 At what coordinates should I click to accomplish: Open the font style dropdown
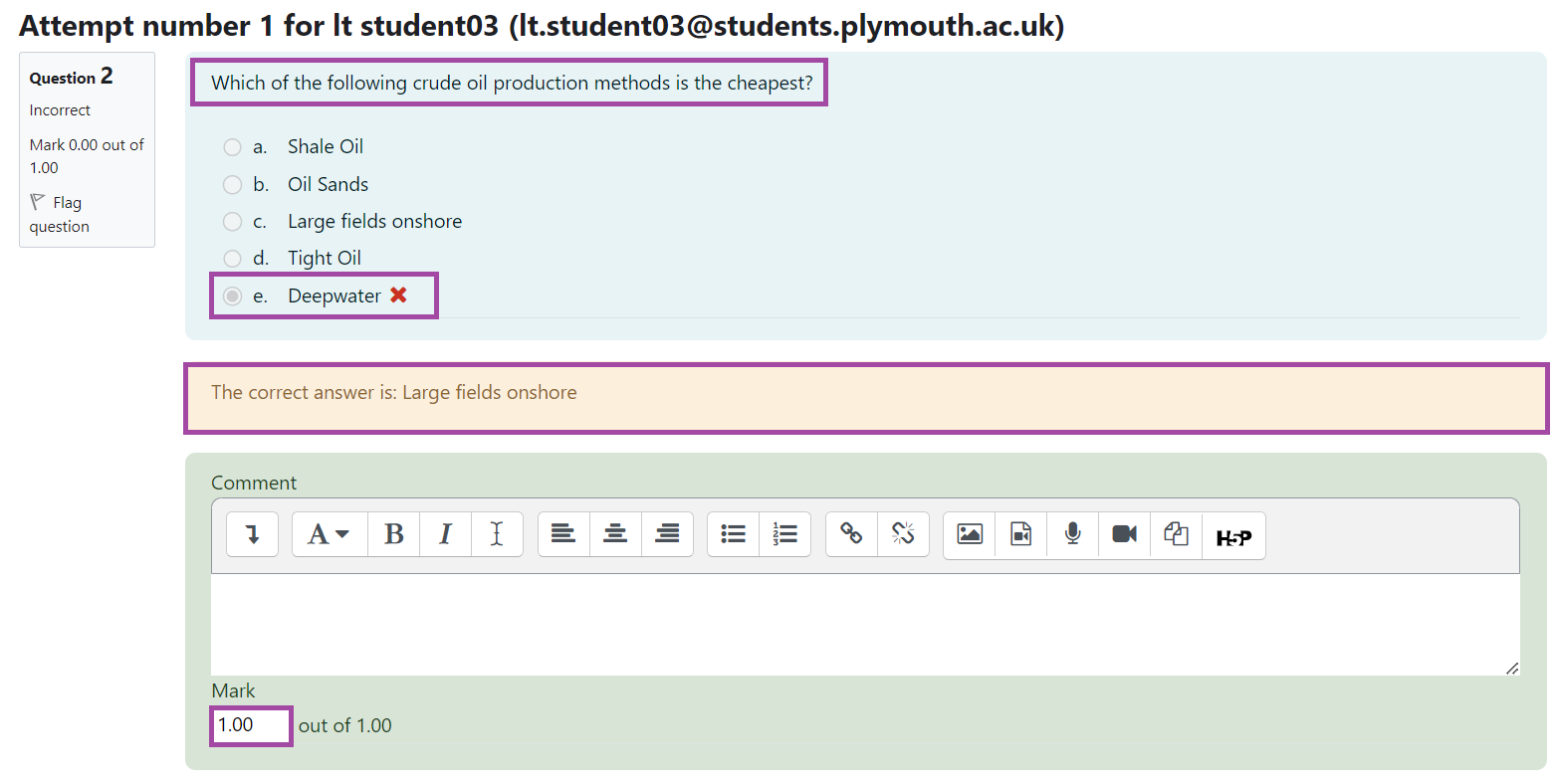click(329, 534)
